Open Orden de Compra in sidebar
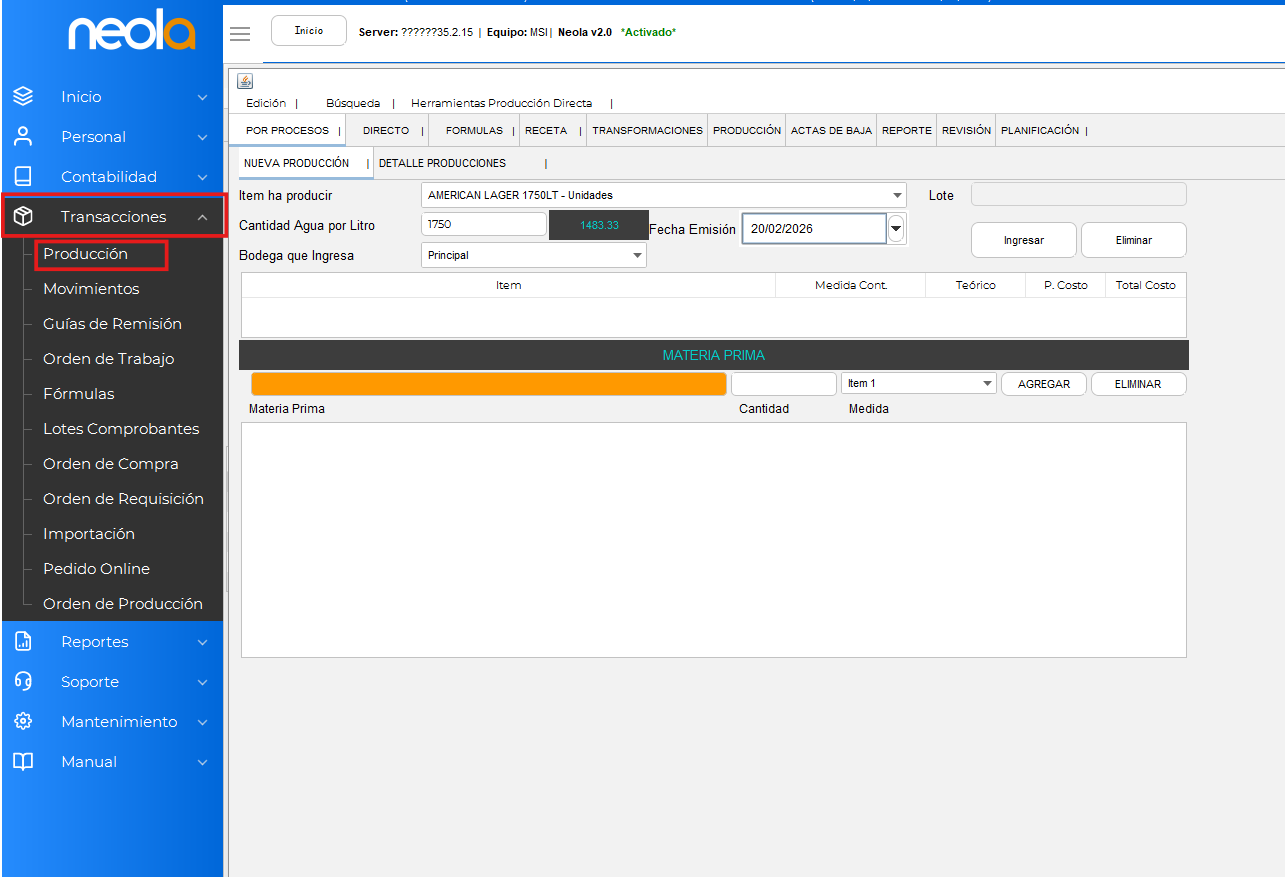The image size is (1285, 877). point(111,464)
